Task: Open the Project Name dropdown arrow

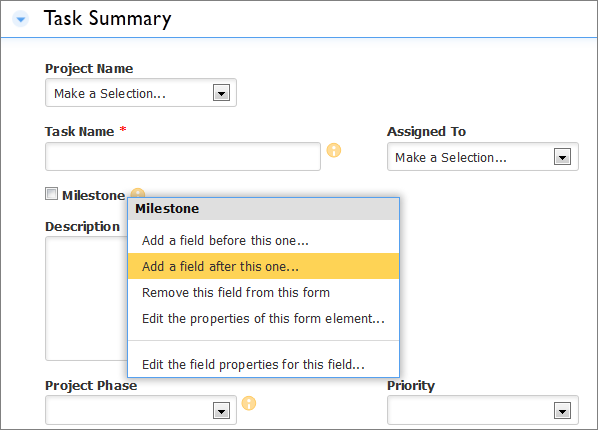Action: [x=221, y=93]
